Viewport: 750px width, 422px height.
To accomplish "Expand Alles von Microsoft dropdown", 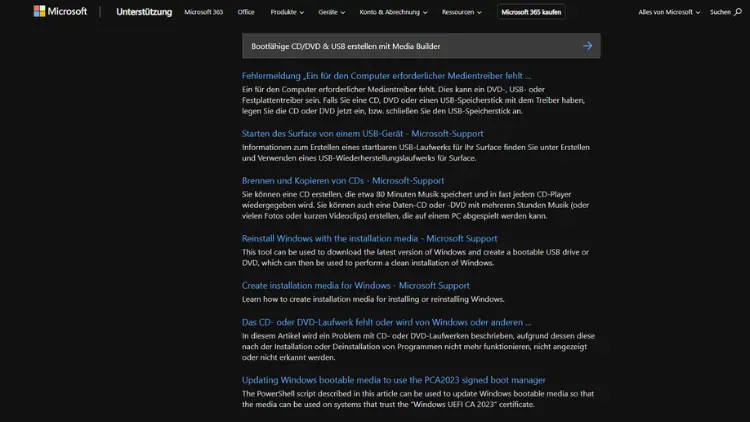I will (x=669, y=12).
